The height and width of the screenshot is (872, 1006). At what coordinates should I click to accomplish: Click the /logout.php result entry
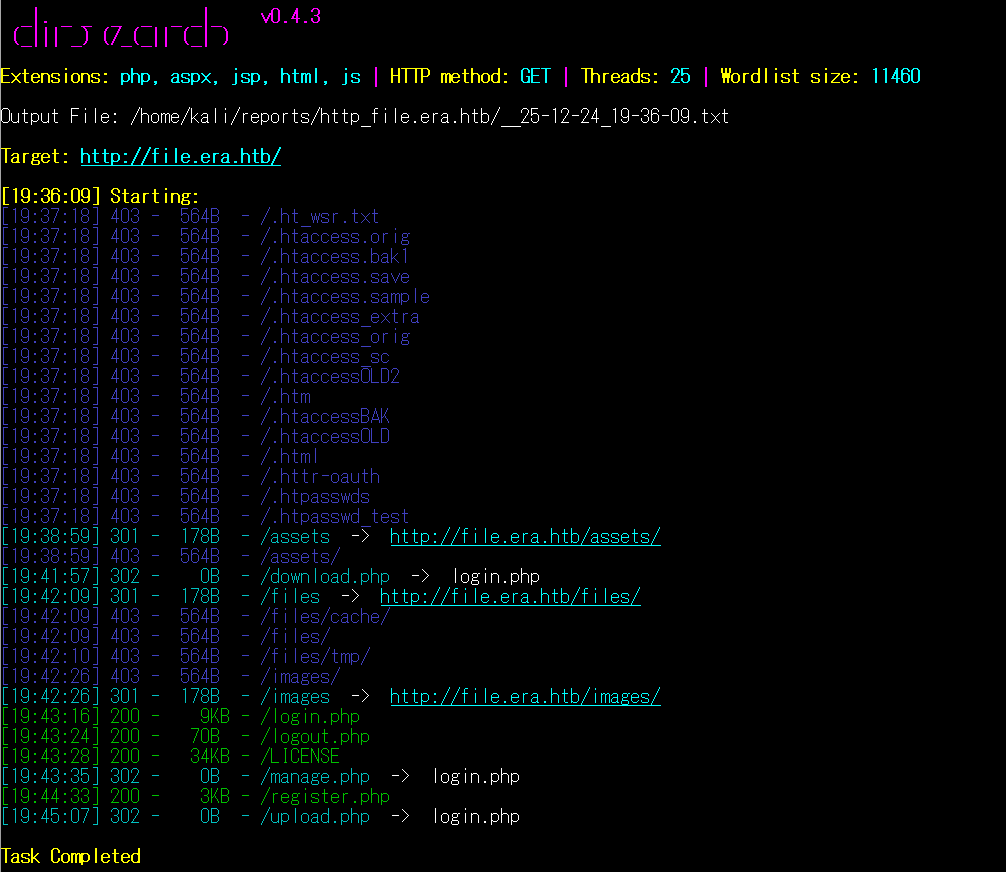[x=315, y=737]
